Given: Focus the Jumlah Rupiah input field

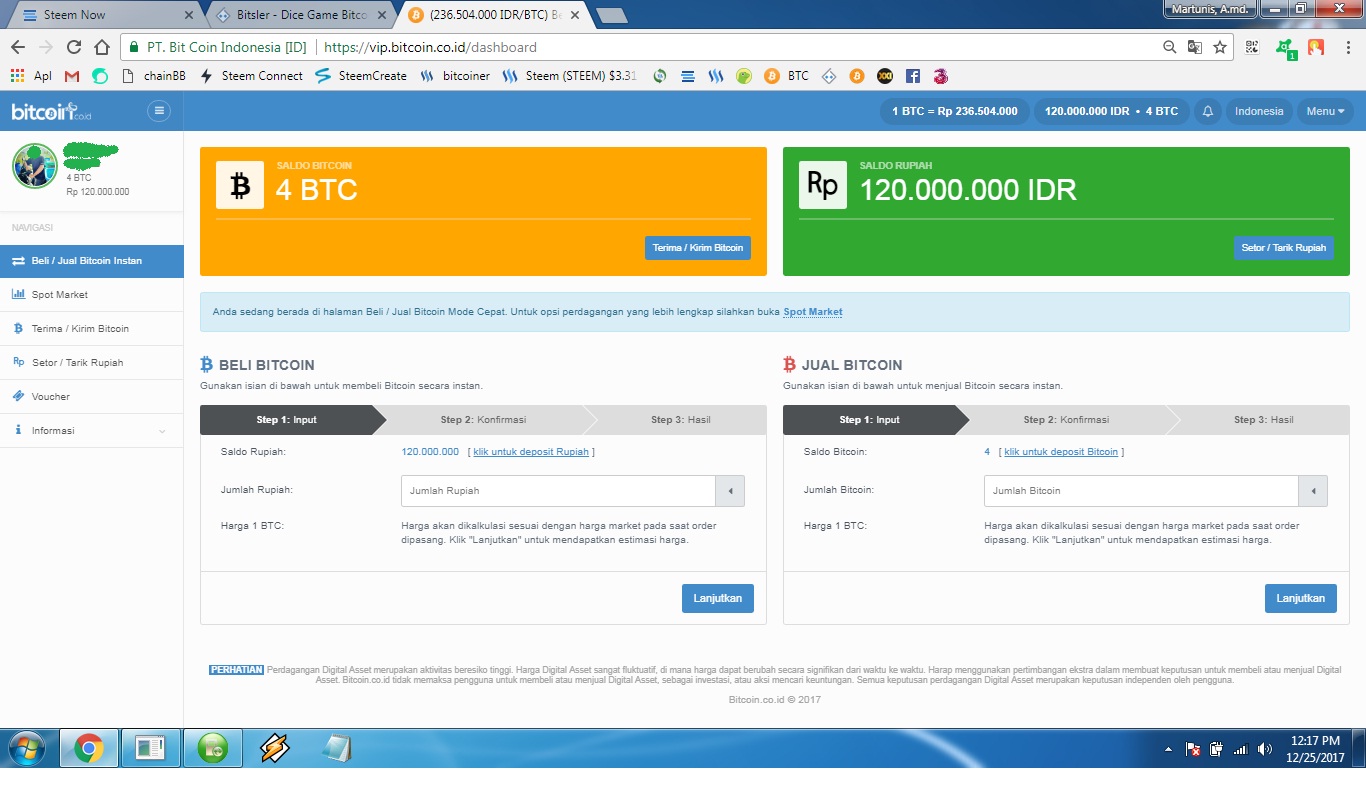Looking at the screenshot, I should click(558, 491).
